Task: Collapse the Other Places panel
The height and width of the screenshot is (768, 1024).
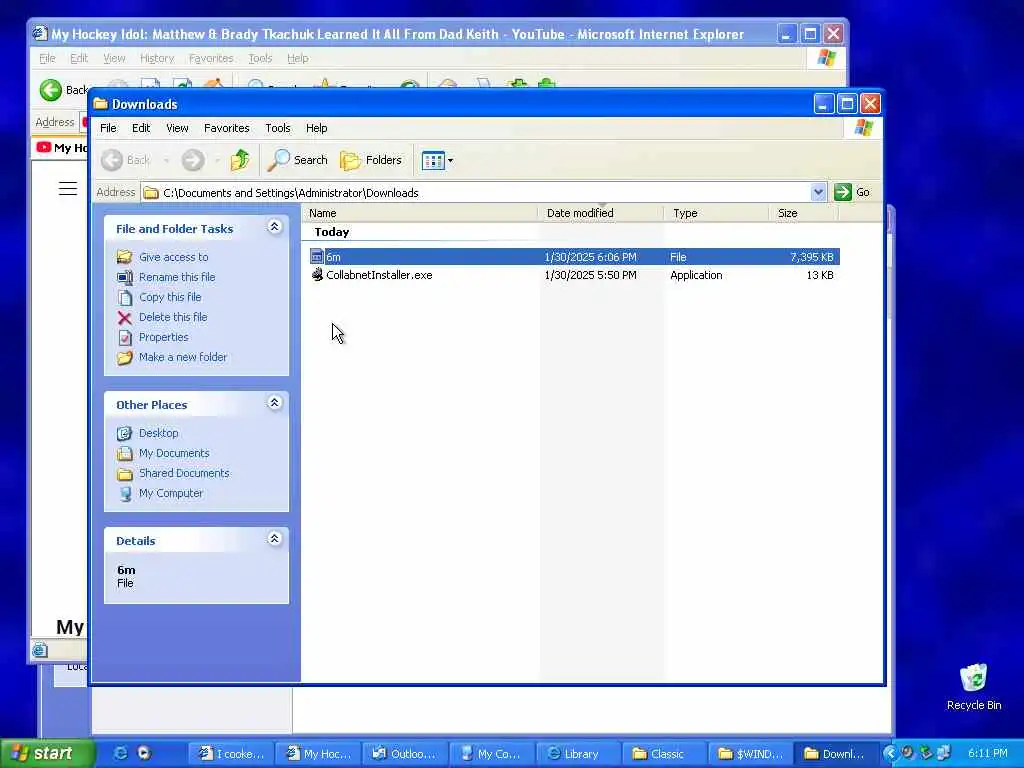Action: (x=275, y=402)
